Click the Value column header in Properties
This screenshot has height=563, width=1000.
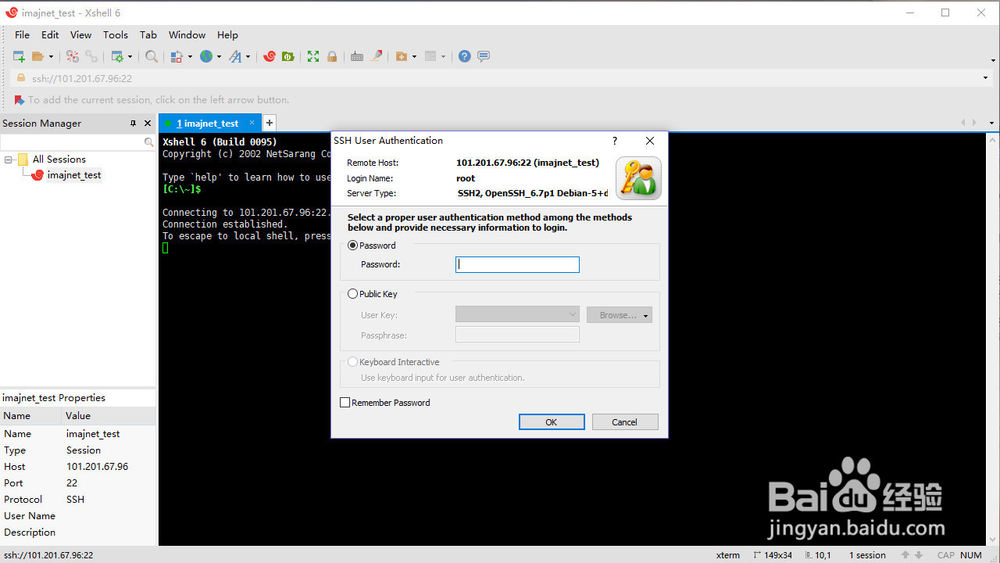point(109,416)
